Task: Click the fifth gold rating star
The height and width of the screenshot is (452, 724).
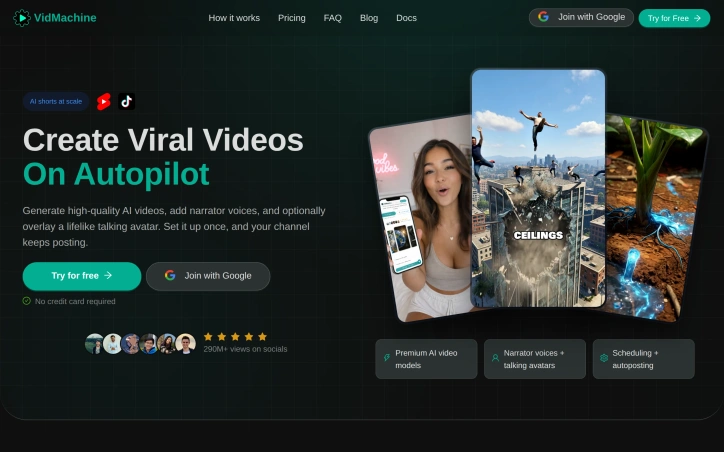Action: point(263,337)
